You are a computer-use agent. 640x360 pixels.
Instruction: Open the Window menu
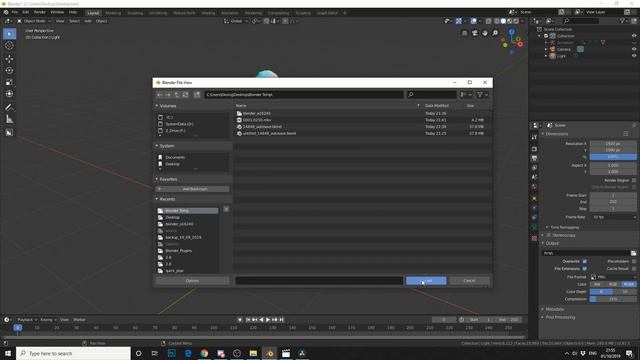coord(57,12)
